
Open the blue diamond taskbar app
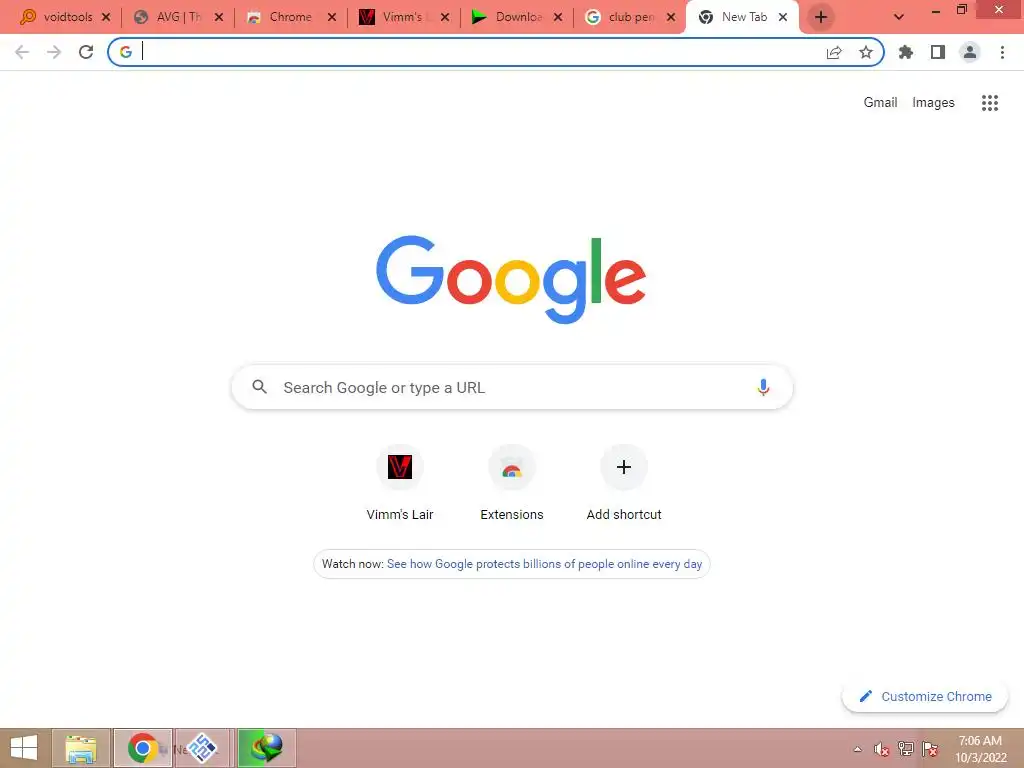pyautogui.click(x=202, y=748)
